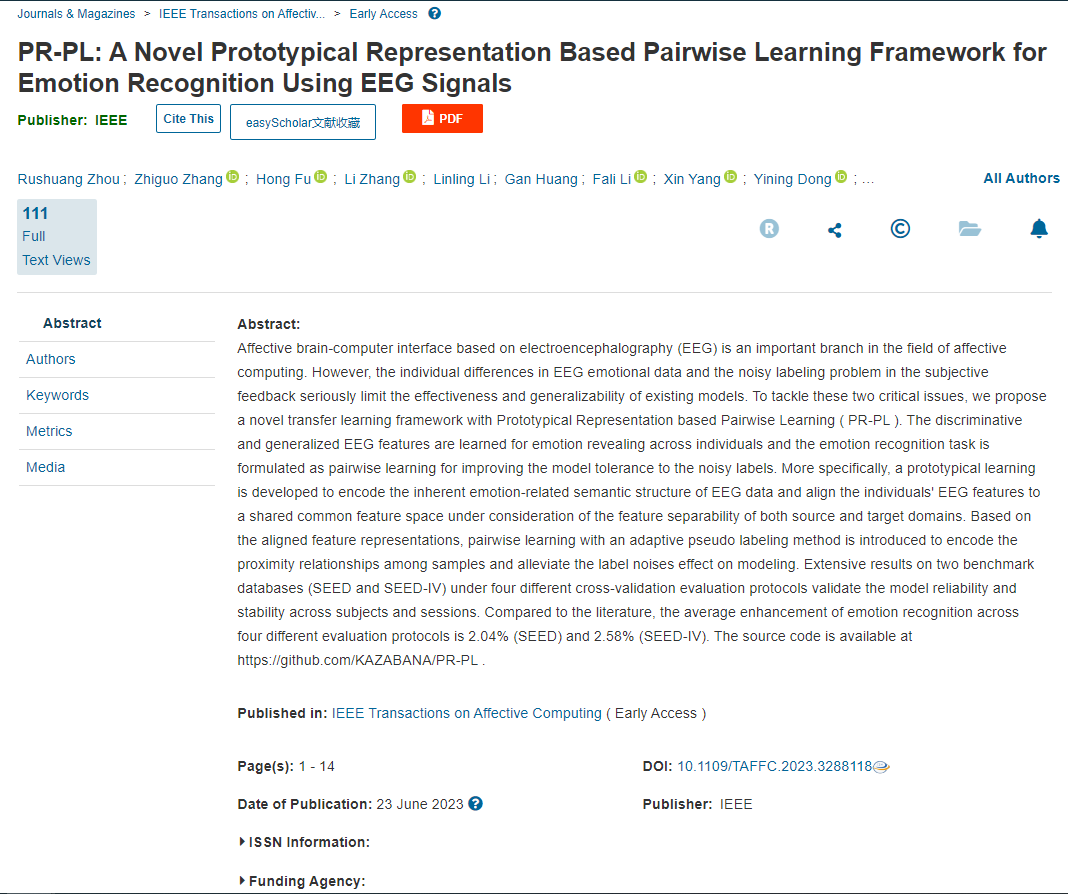Screen dimensions: 1068x894
Task: Click the Date of Publication help icon
Action: click(476, 803)
